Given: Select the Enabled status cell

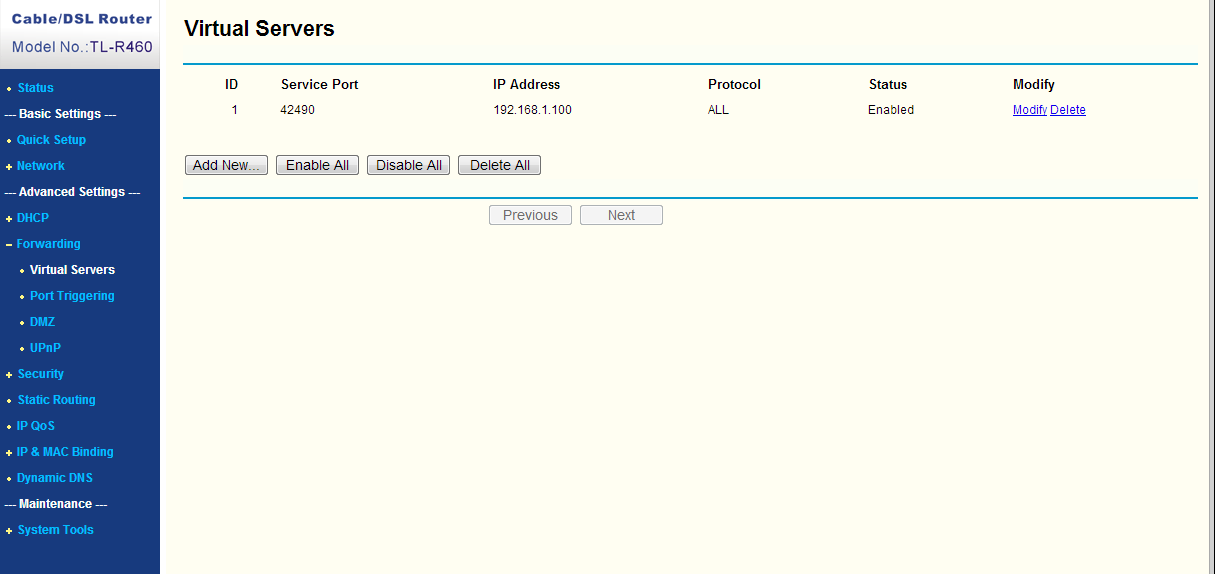Looking at the screenshot, I should (891, 110).
